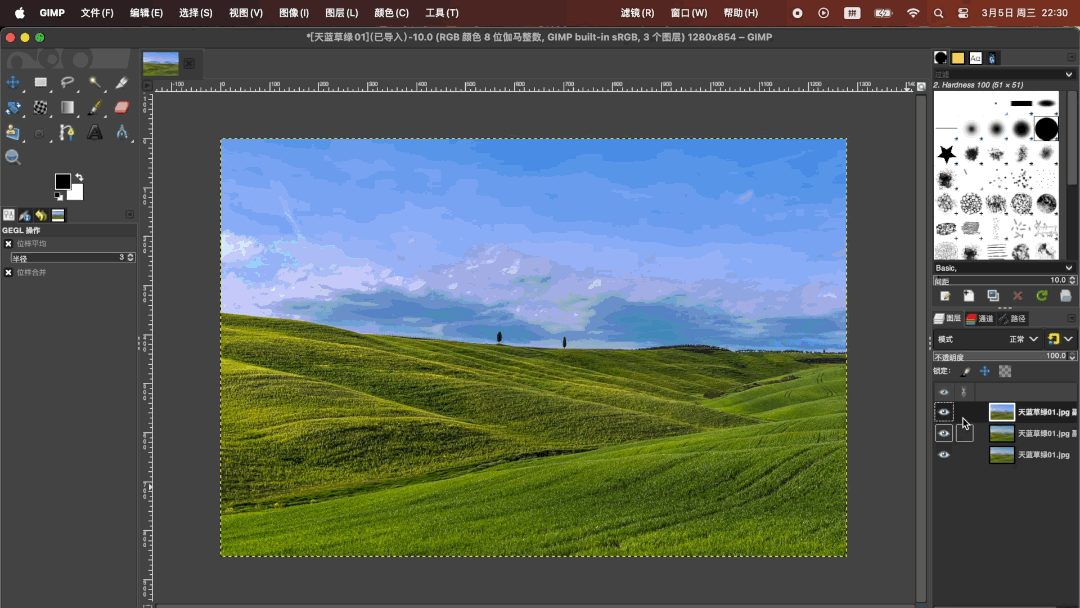
Task: Open the layer 模式 正常 dropdown
Action: [x=1023, y=339]
